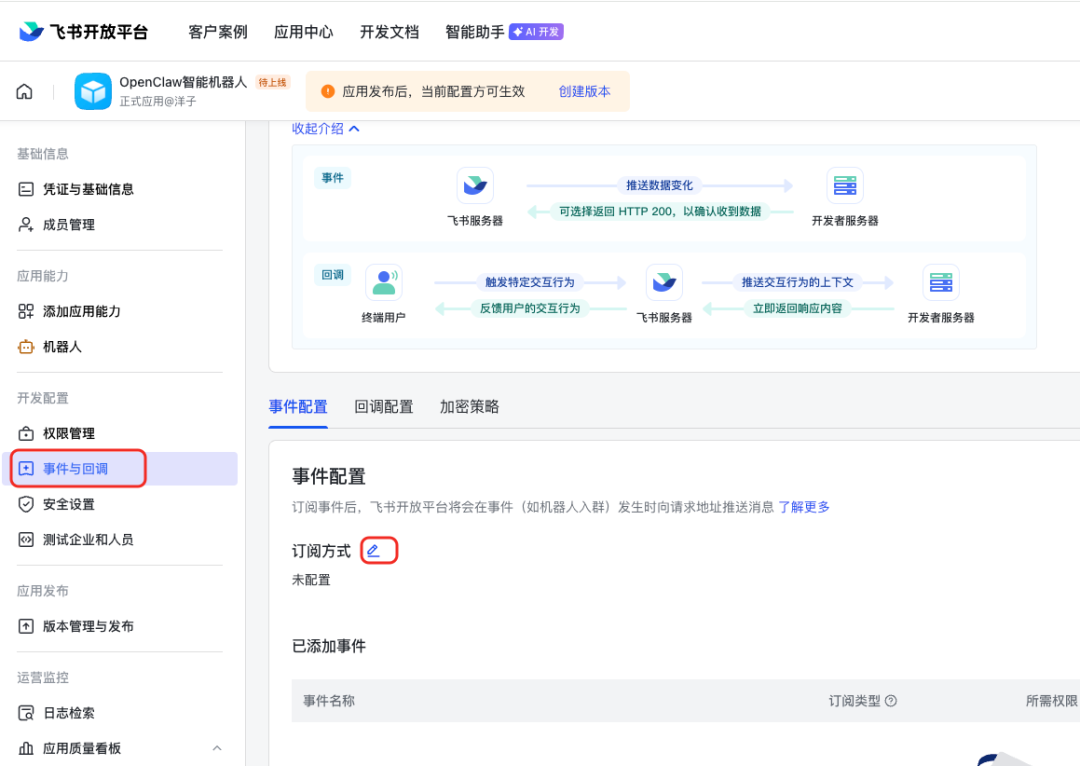
Task: Click the 安全设置 sidebar icon
Action: 27,504
